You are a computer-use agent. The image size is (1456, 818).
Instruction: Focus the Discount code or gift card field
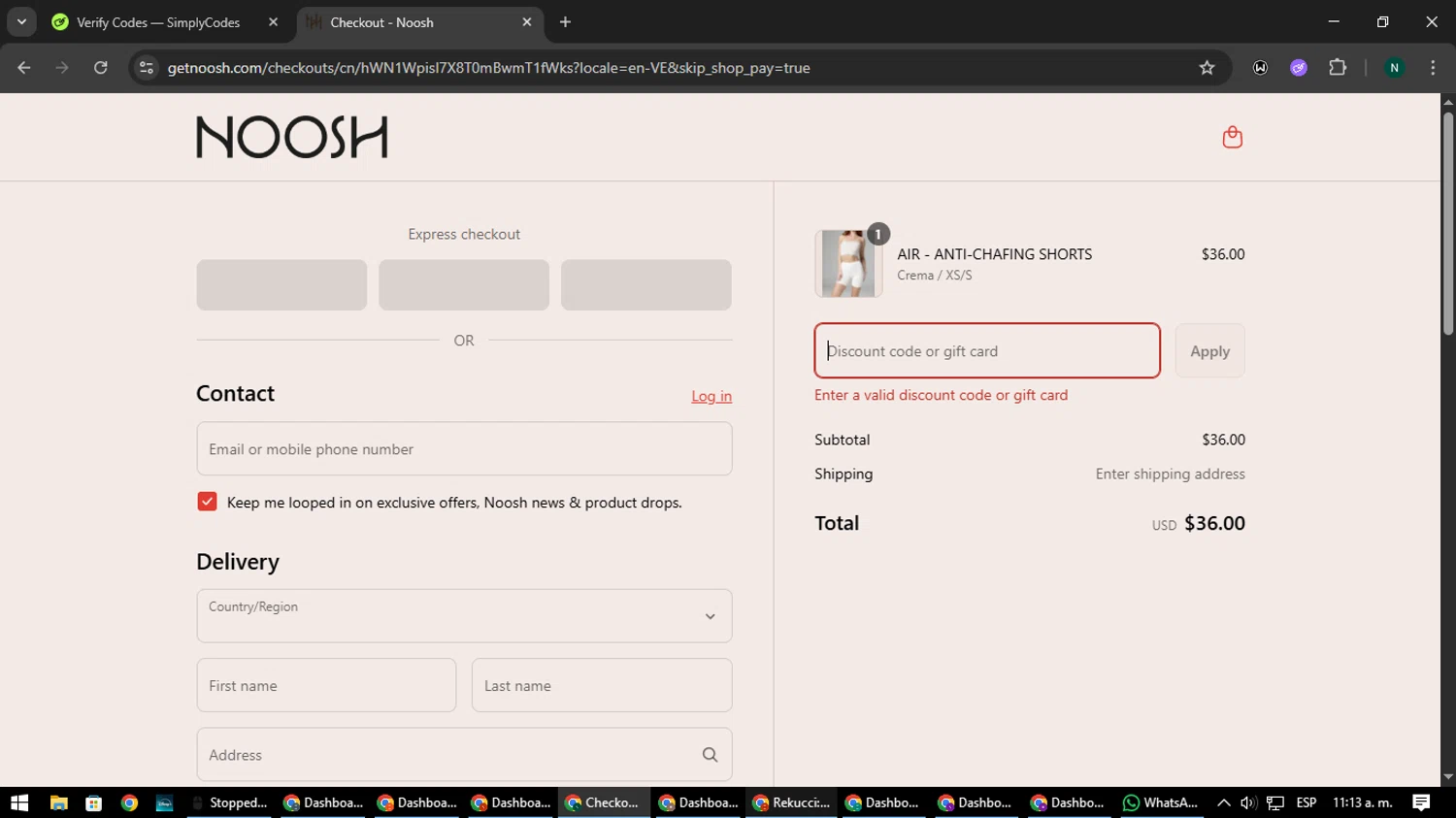point(987,351)
